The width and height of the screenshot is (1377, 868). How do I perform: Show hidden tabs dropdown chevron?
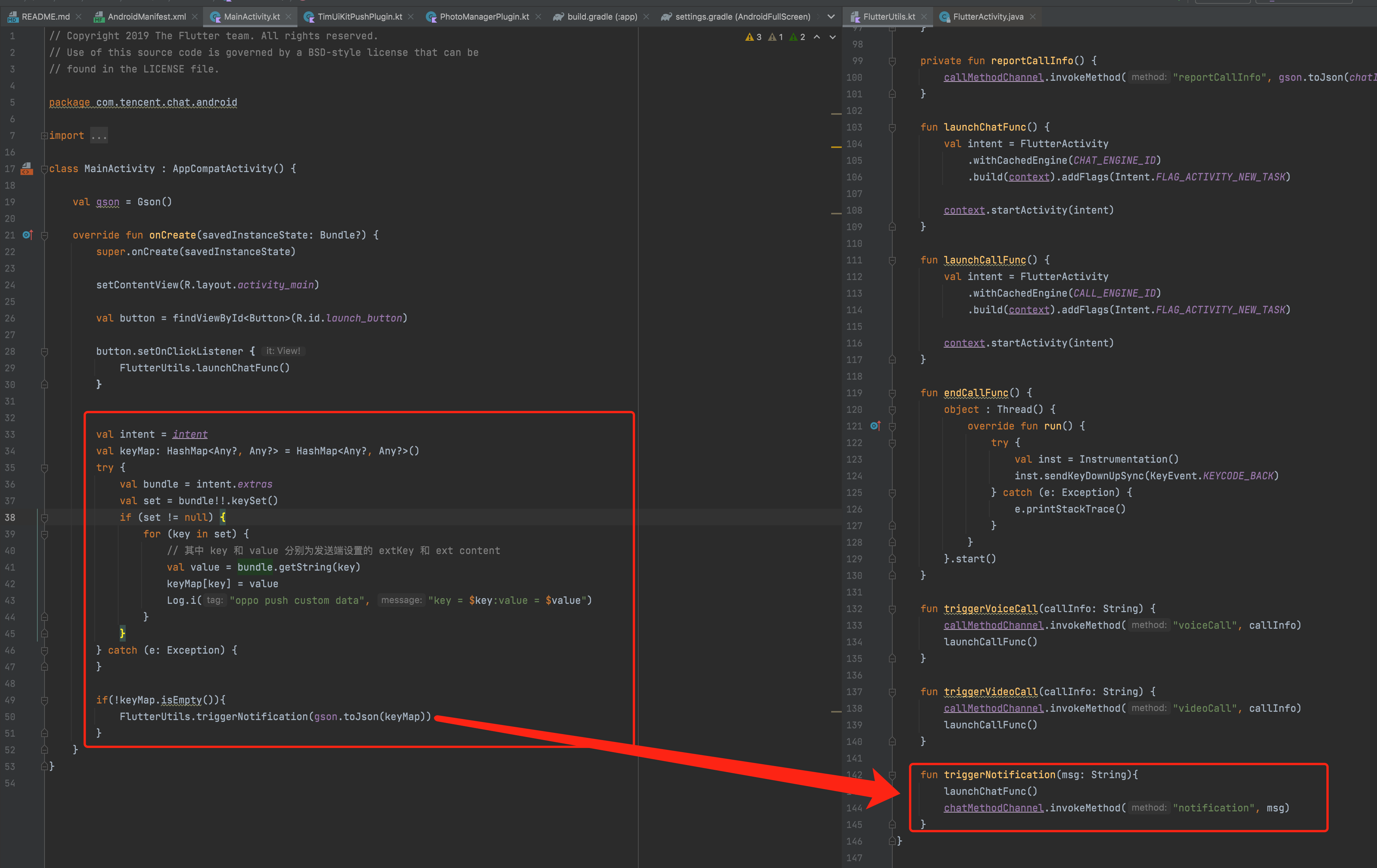[x=831, y=17]
